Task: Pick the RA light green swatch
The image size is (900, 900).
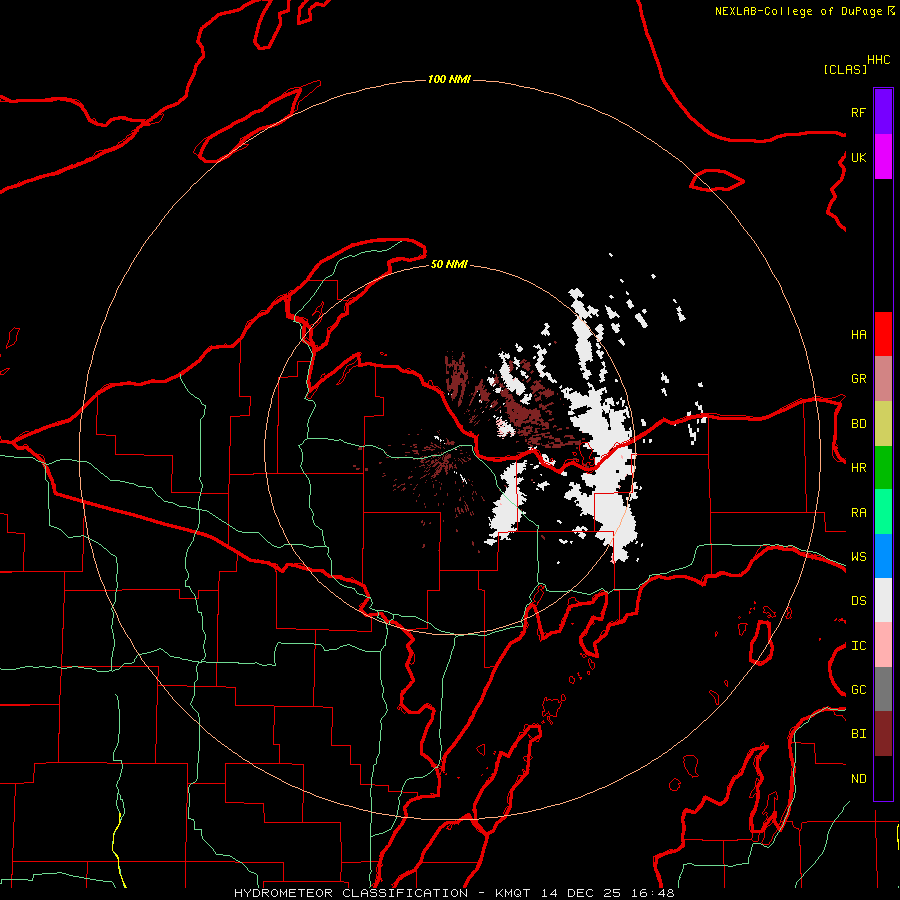Action: [883, 512]
